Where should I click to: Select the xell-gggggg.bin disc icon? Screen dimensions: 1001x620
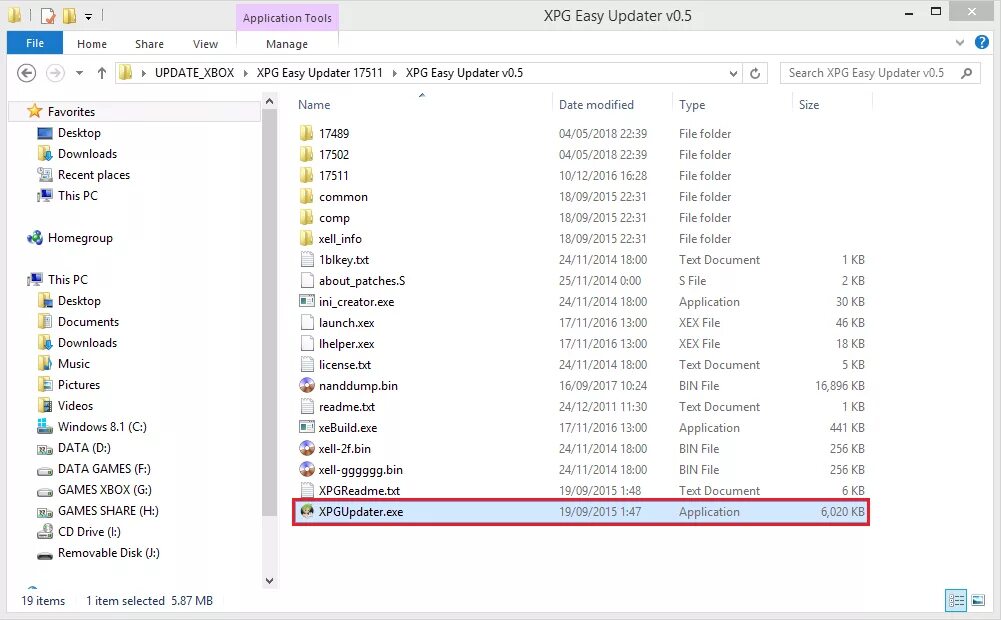pyautogui.click(x=307, y=469)
